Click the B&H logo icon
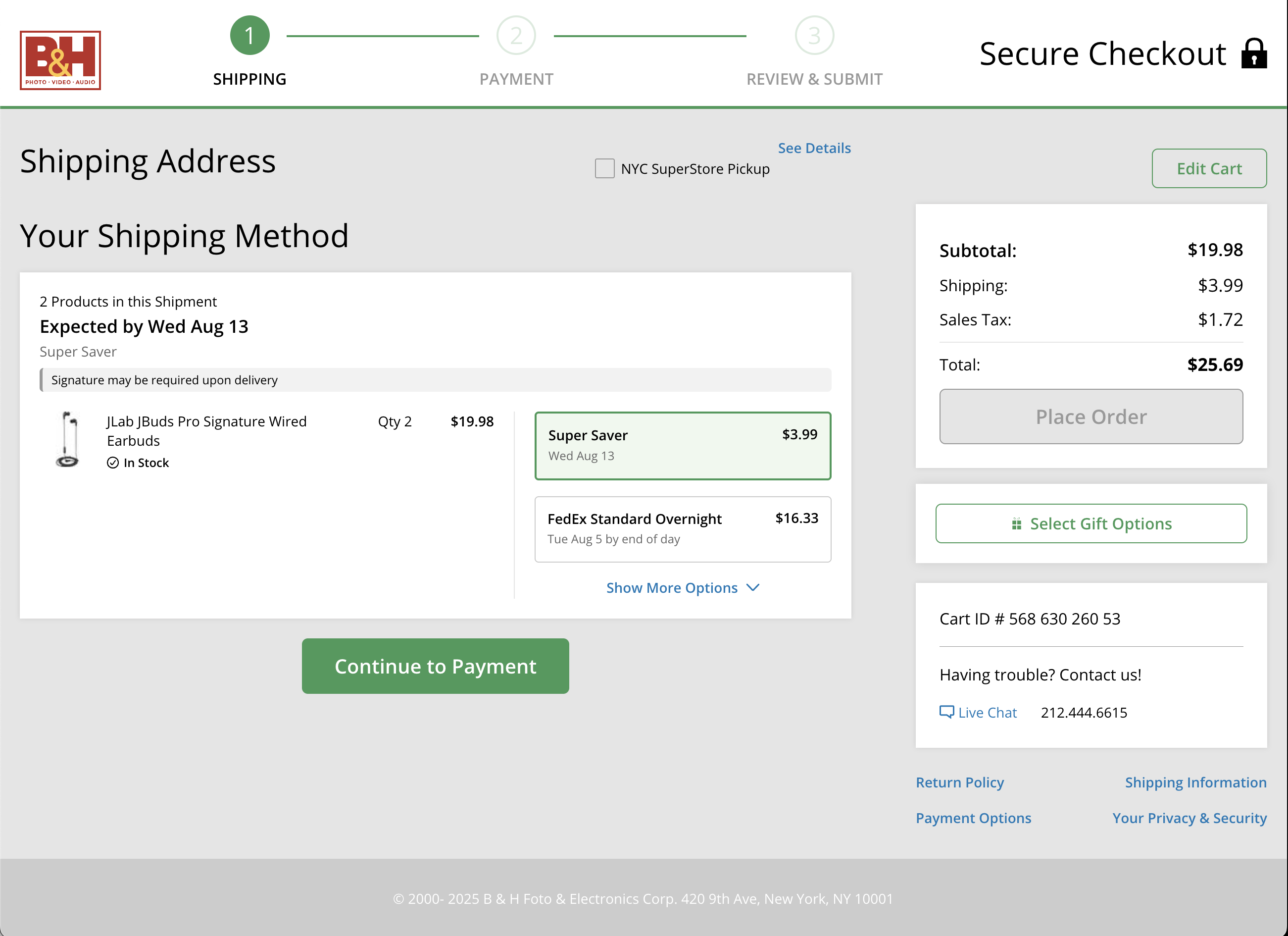Image resolution: width=1288 pixels, height=936 pixels. [60, 60]
